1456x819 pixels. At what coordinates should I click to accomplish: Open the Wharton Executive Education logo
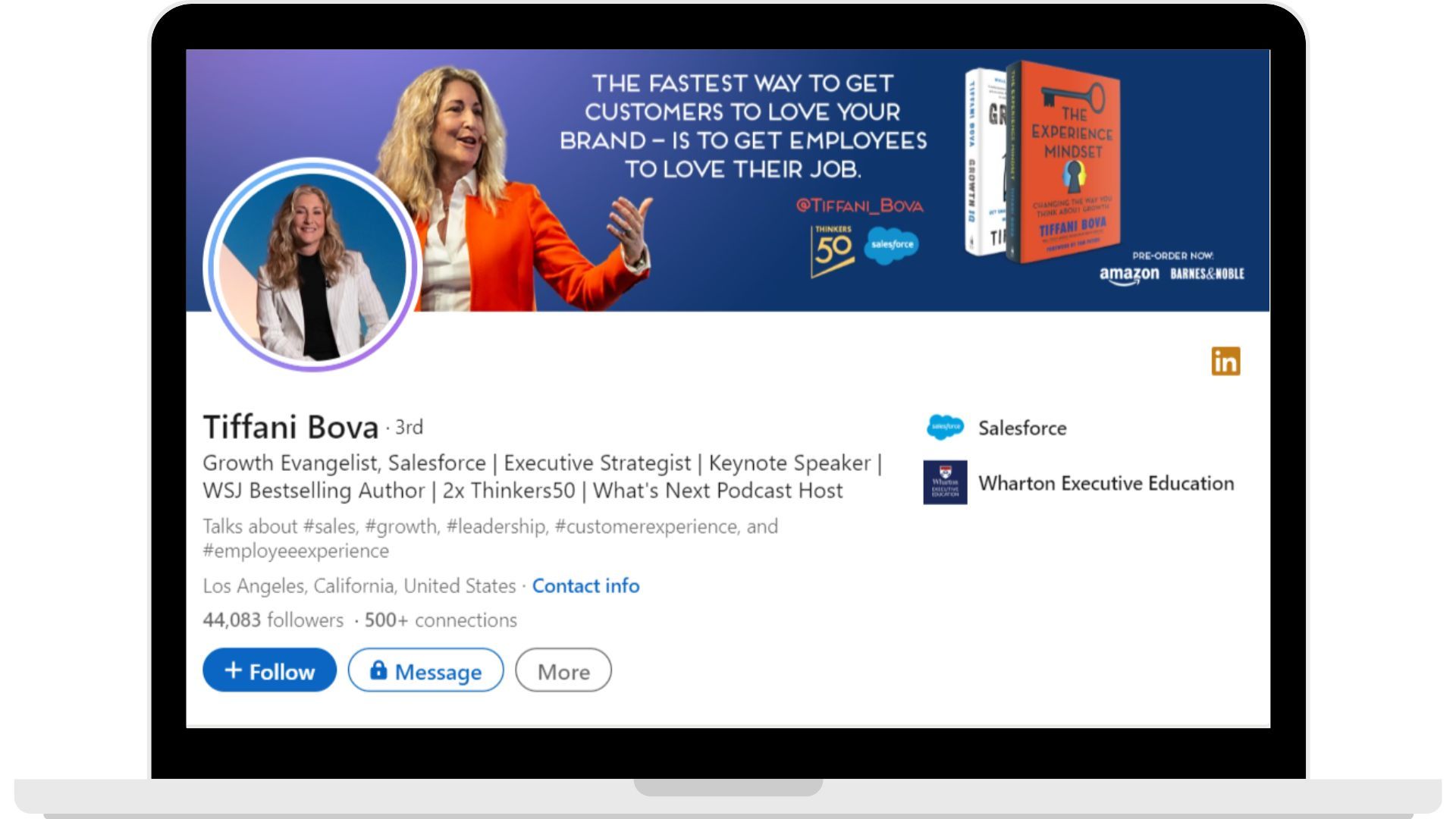[x=945, y=483]
